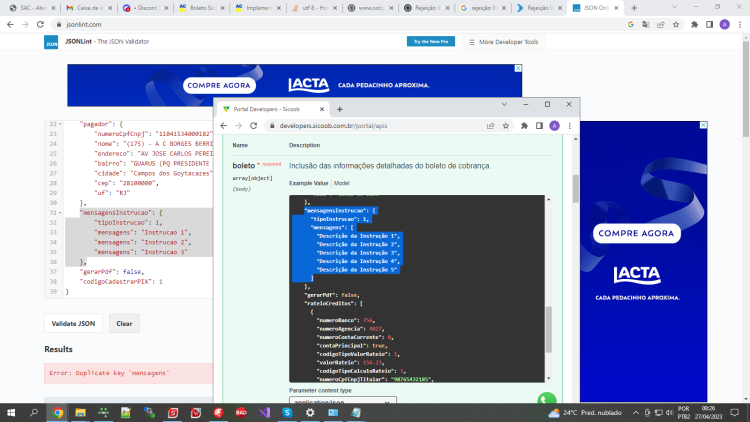Screen dimensions: 750x422
Task: Close the Lacta sidebar ad
Action: point(703,125)
